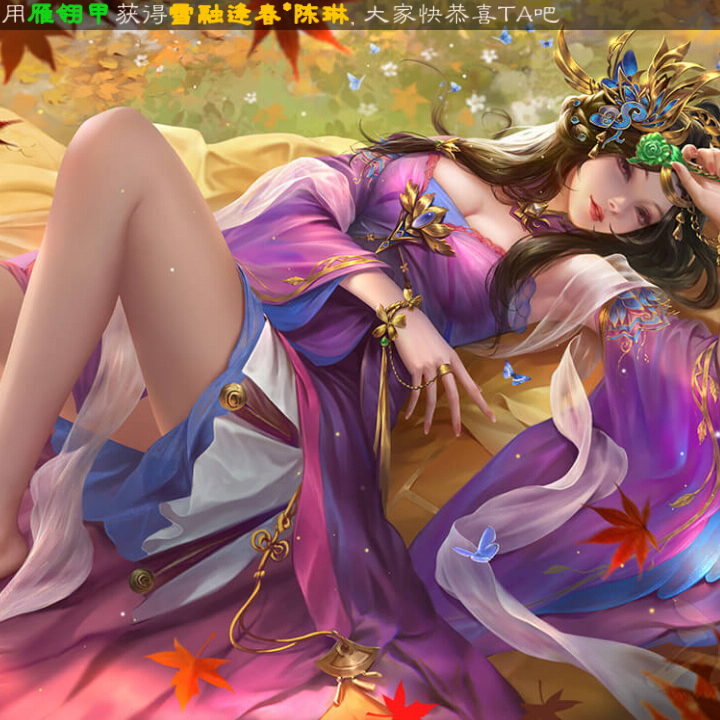Click the 大家快恭喜TA吧 congratulation text
Screen dimensions: 720x720
click(x=462, y=14)
